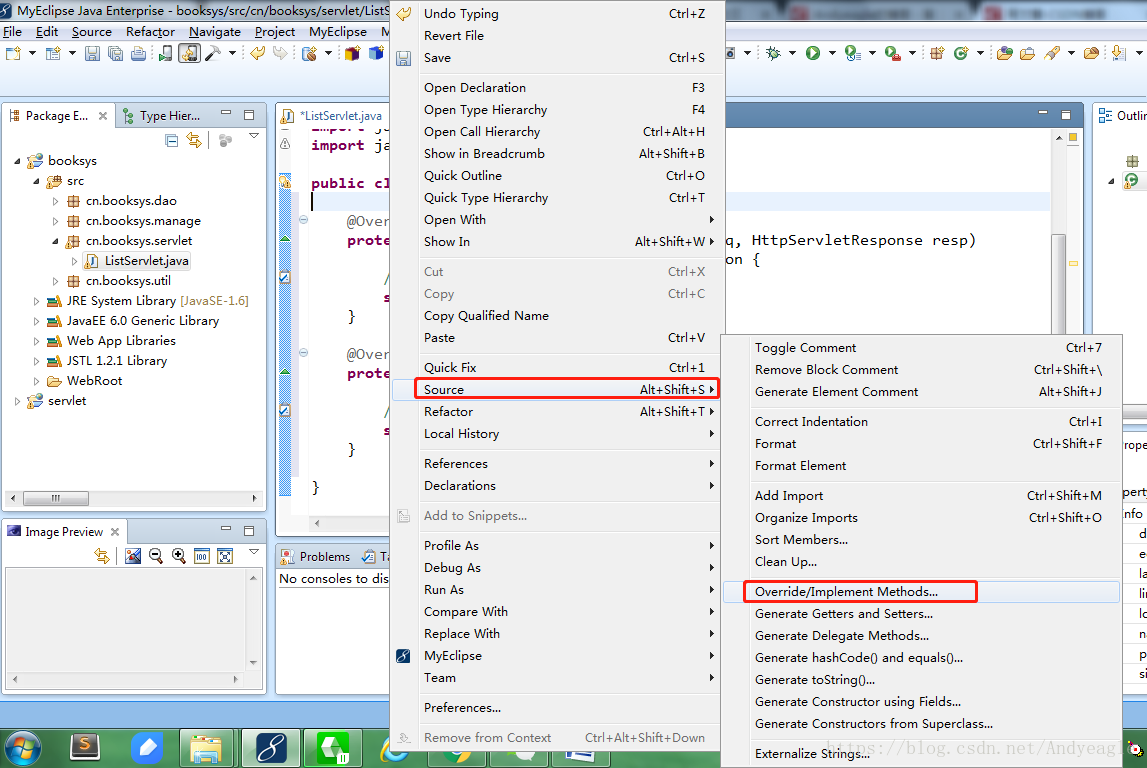Image resolution: width=1147 pixels, height=768 pixels.
Task: Click the Package Explorer horizontal scrollbar thumb
Action: 56,498
